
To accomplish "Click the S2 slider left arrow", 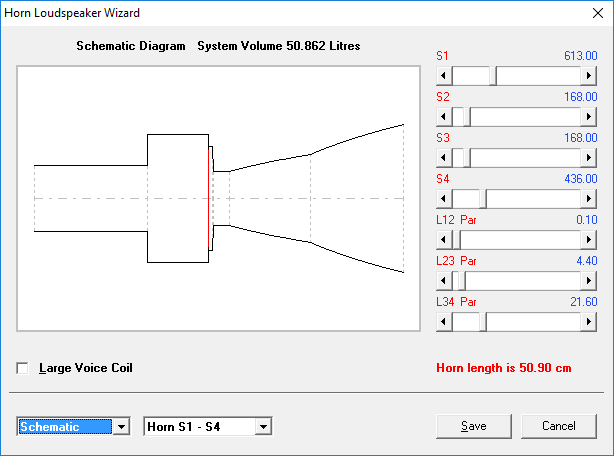I will (x=444, y=117).
